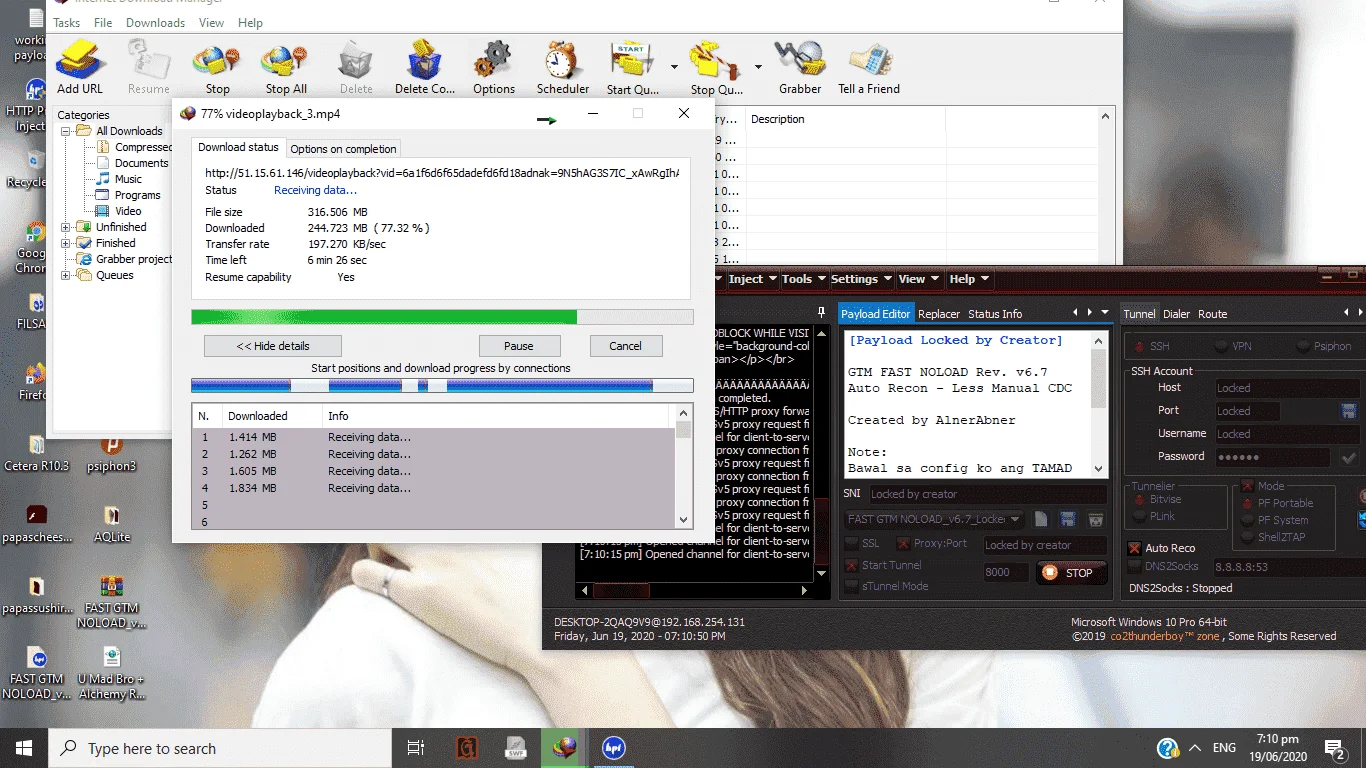This screenshot has width=1366, height=768.
Task: Open the Scheduler clock icon
Action: click(x=563, y=61)
